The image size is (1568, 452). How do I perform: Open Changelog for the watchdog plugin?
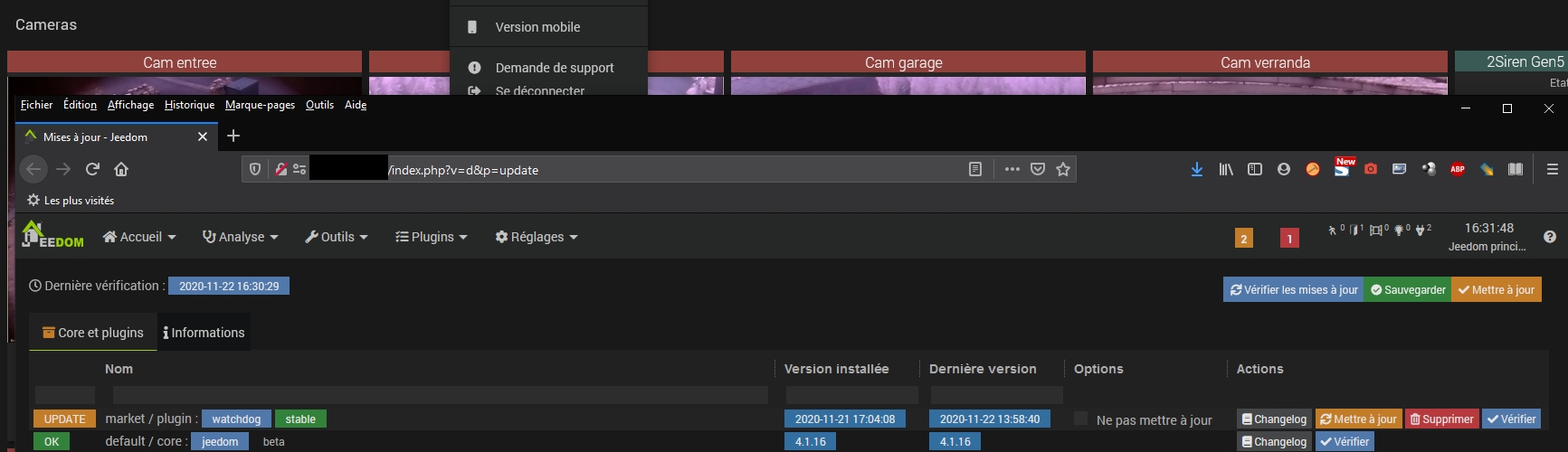1274,419
